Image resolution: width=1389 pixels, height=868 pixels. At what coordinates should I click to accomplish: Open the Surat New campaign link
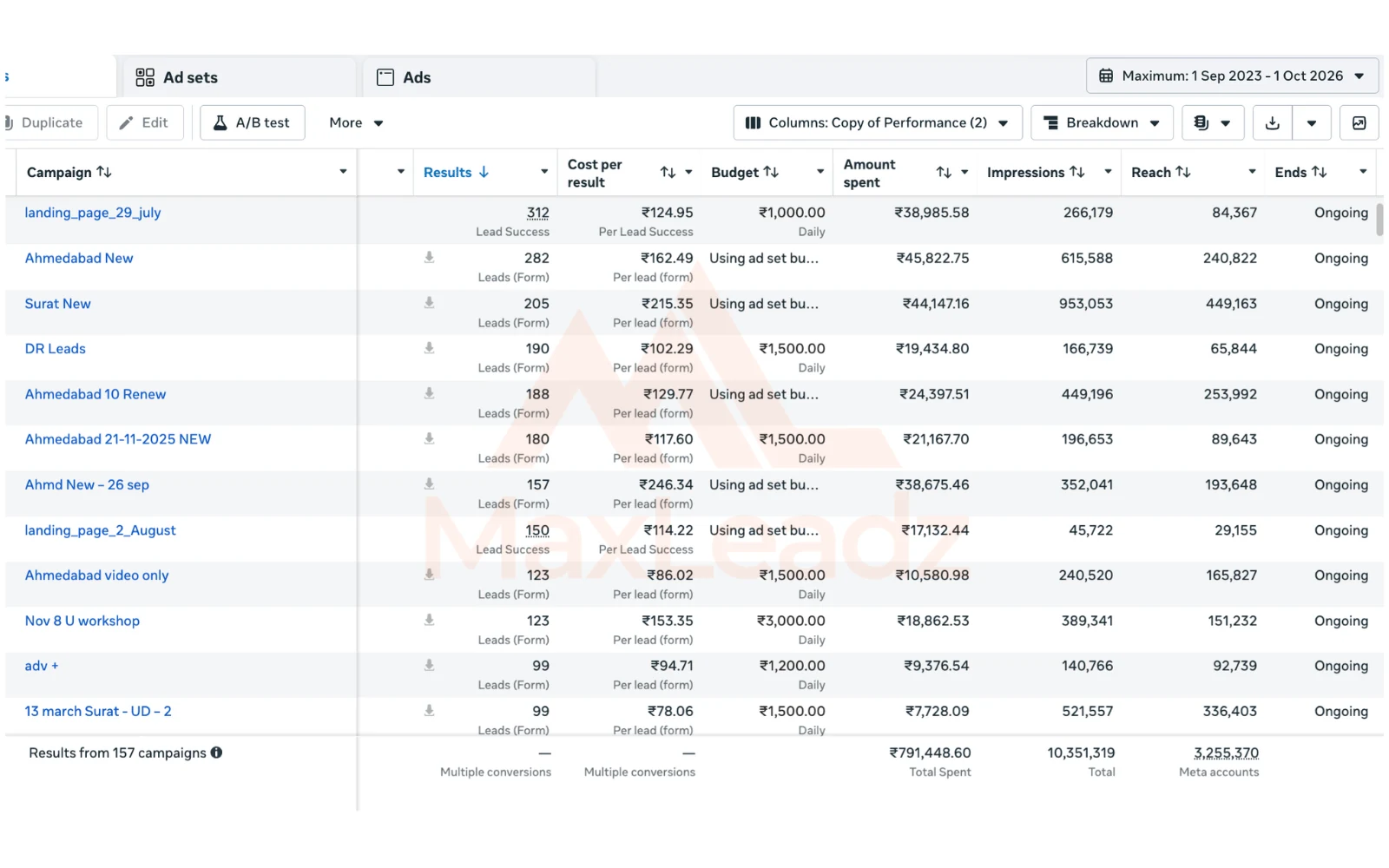point(57,304)
